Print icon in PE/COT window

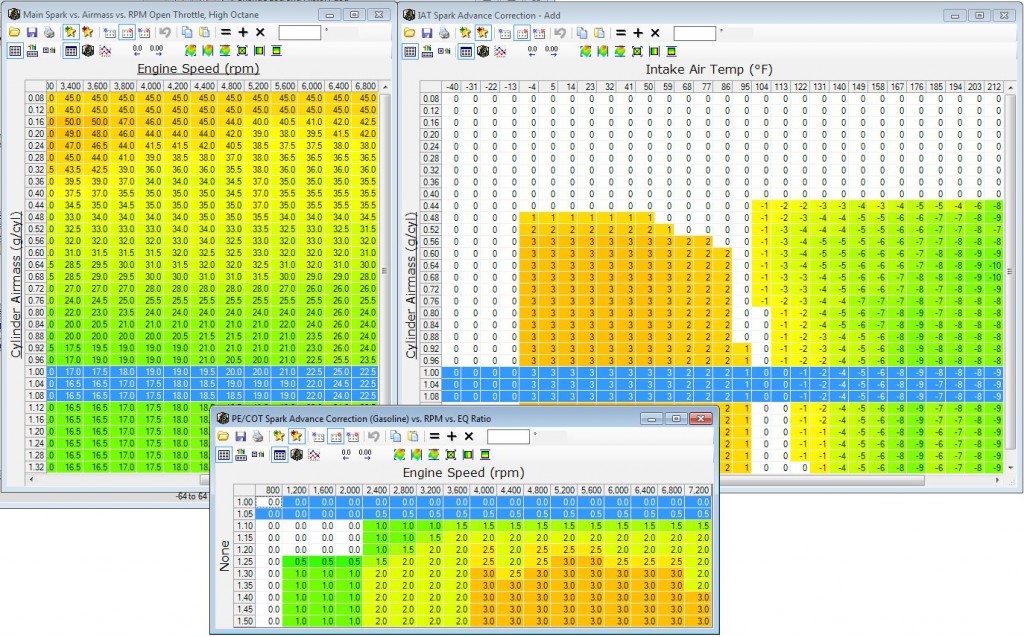coord(258,436)
